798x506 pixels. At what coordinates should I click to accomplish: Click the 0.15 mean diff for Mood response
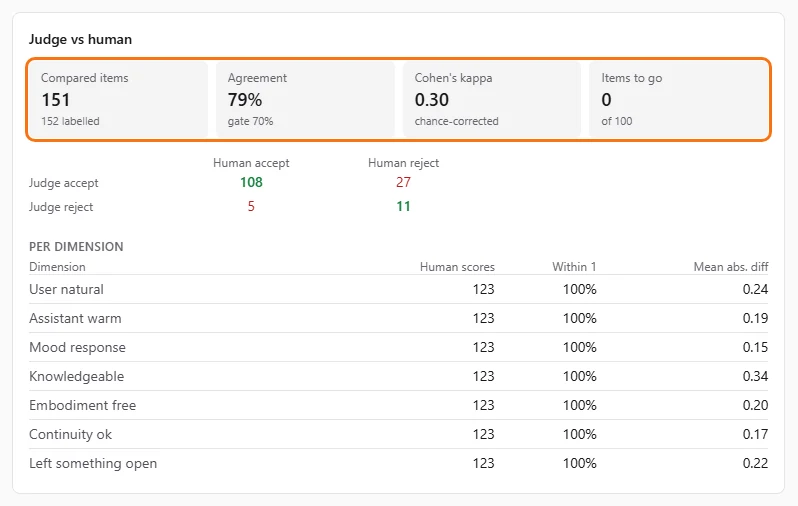tap(755, 347)
